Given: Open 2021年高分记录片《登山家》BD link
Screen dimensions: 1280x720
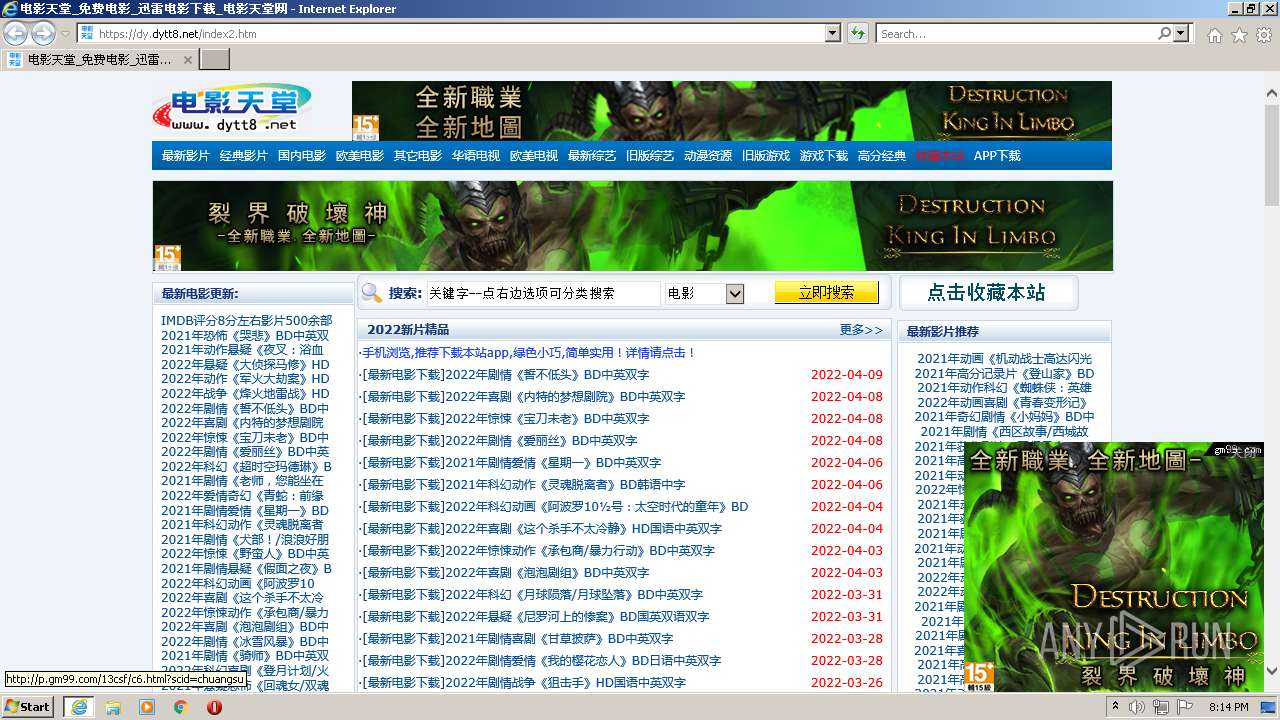Looking at the screenshot, I should point(1004,373).
